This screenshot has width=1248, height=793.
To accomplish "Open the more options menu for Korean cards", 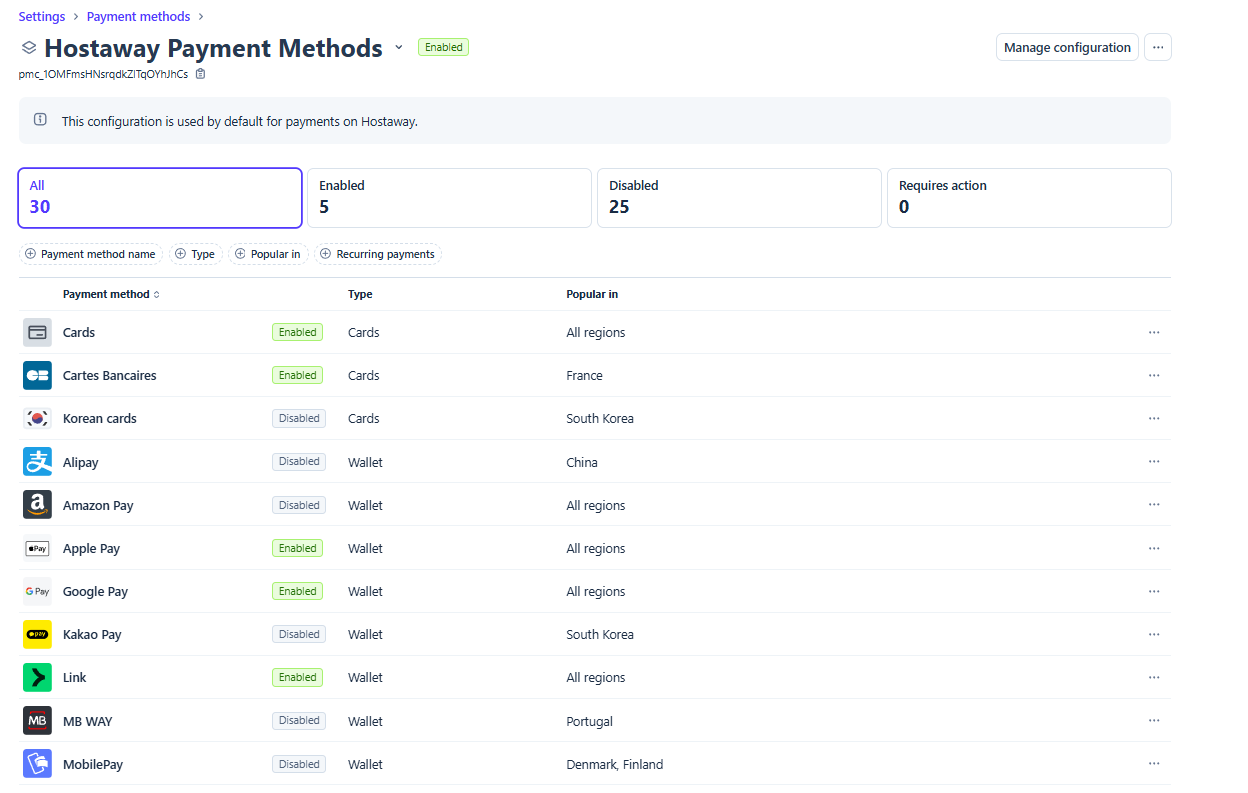I will (1154, 418).
